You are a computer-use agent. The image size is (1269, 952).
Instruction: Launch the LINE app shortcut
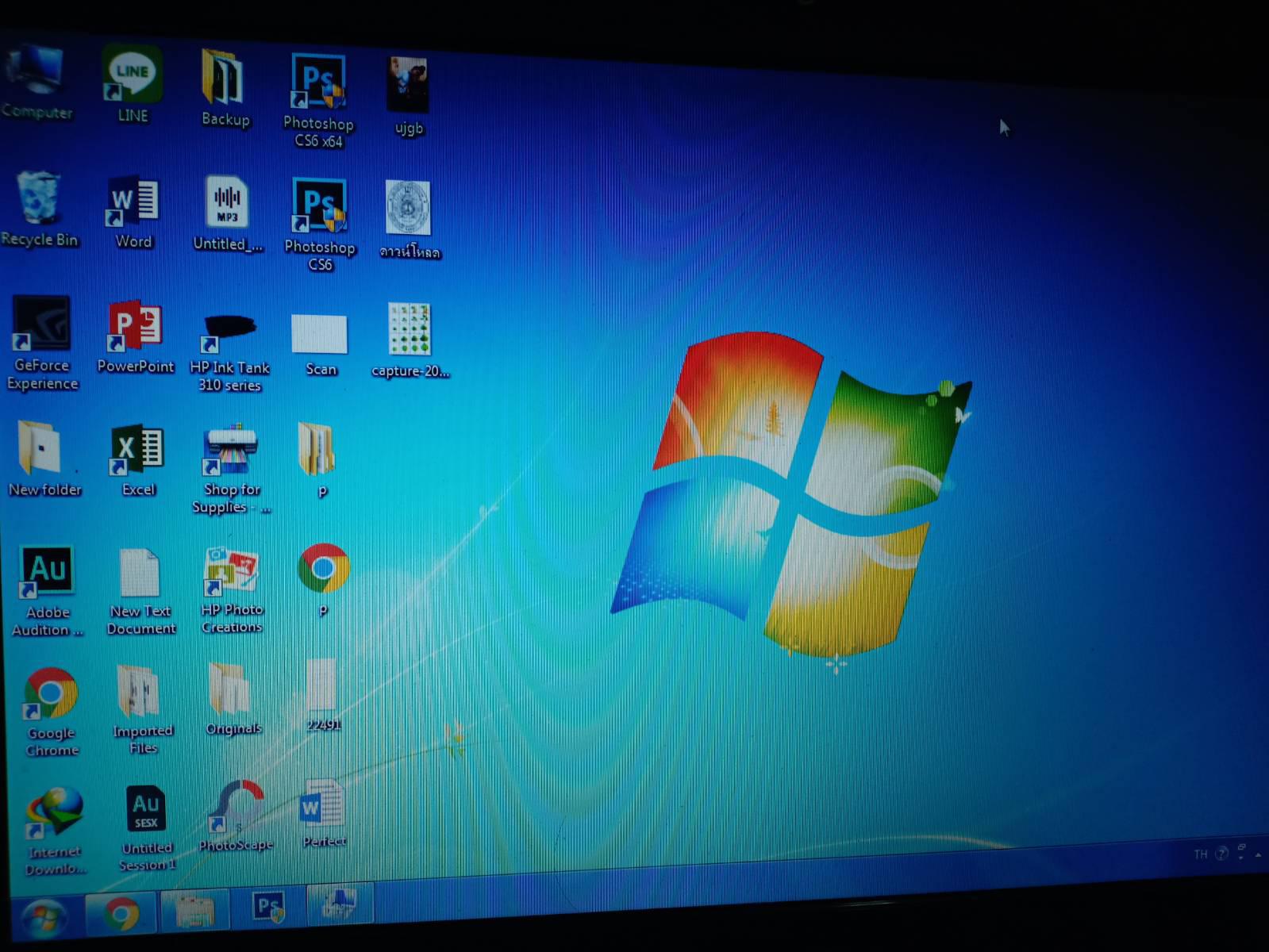[132, 85]
